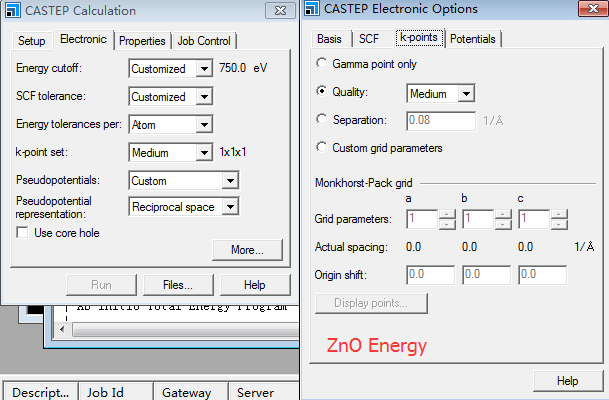This screenshot has width=609, height=400.
Task: Open the SCF tab
Action: click(369, 39)
